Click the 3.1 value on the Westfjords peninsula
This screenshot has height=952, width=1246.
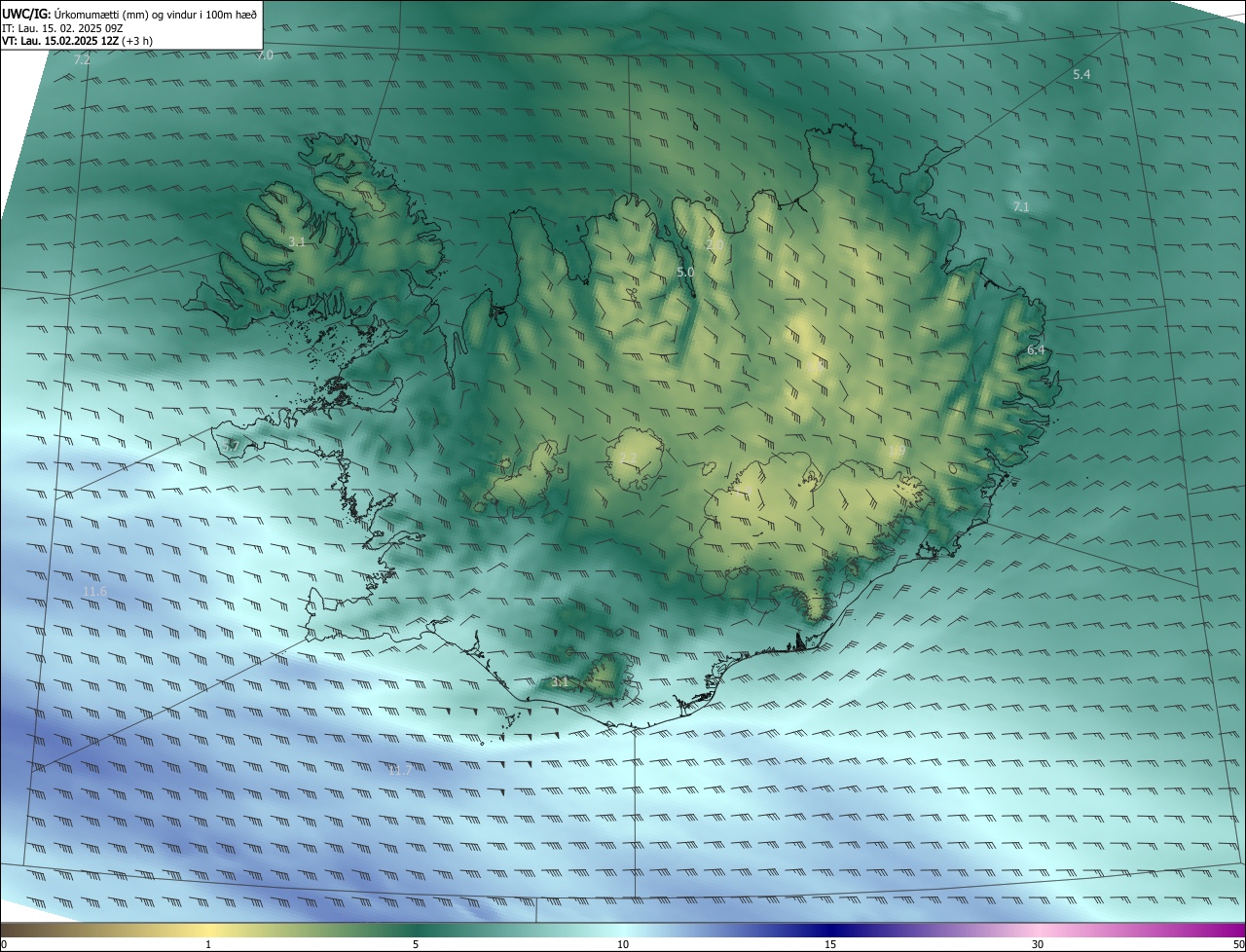point(297,241)
